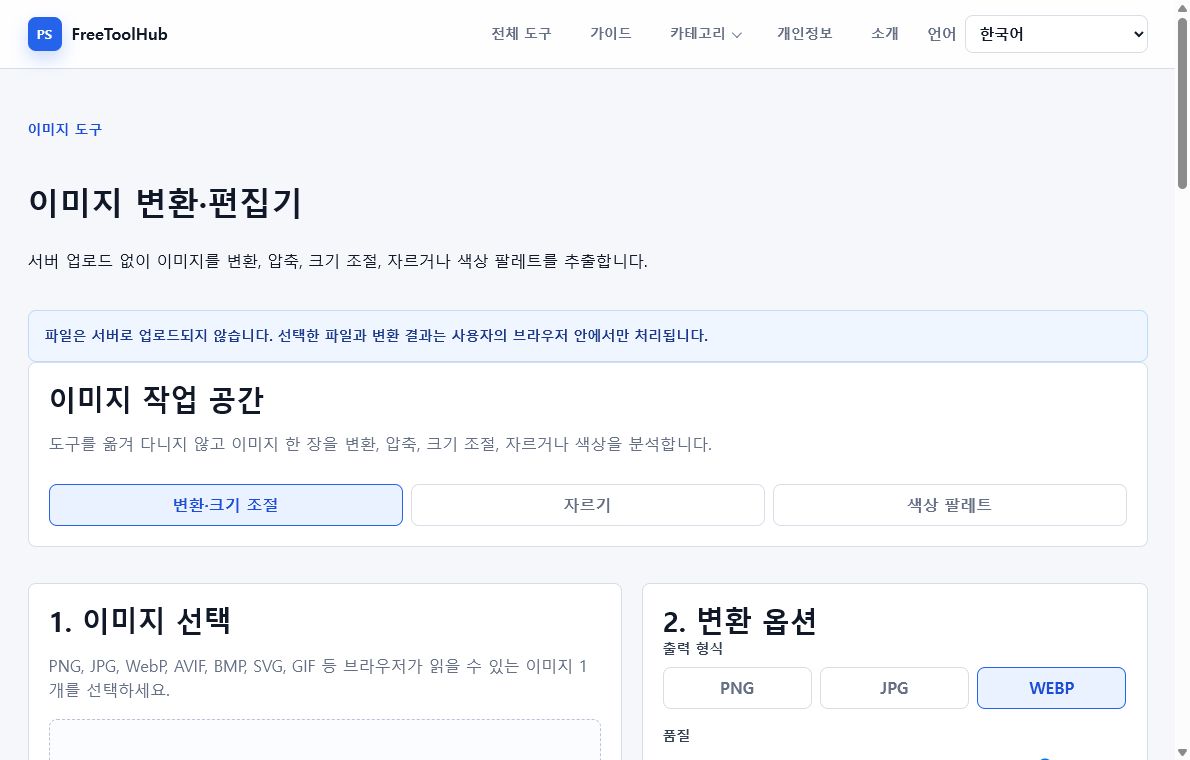Click the page vertical scrollbar thumb
Viewport: 1190px width, 760px height.
(1182, 102)
